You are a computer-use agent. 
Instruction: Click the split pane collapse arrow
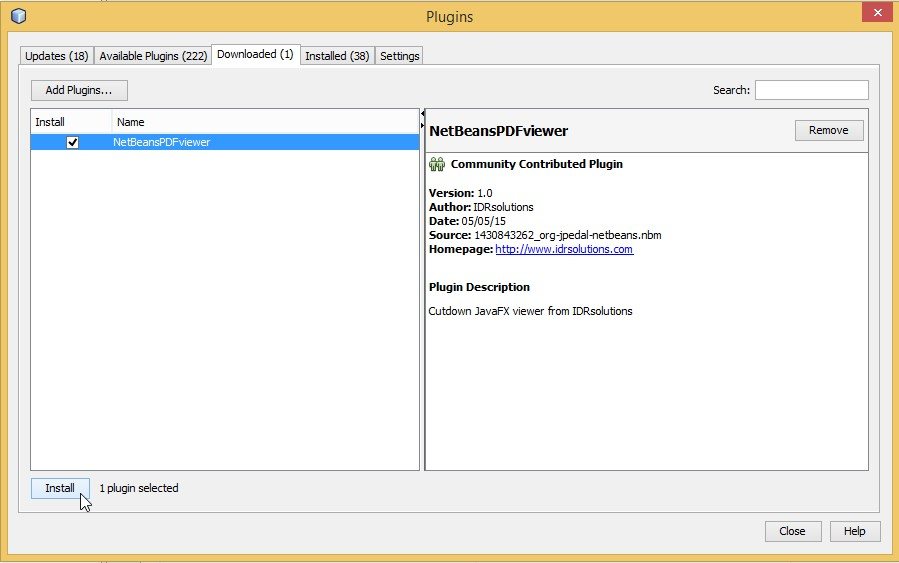coord(422,113)
